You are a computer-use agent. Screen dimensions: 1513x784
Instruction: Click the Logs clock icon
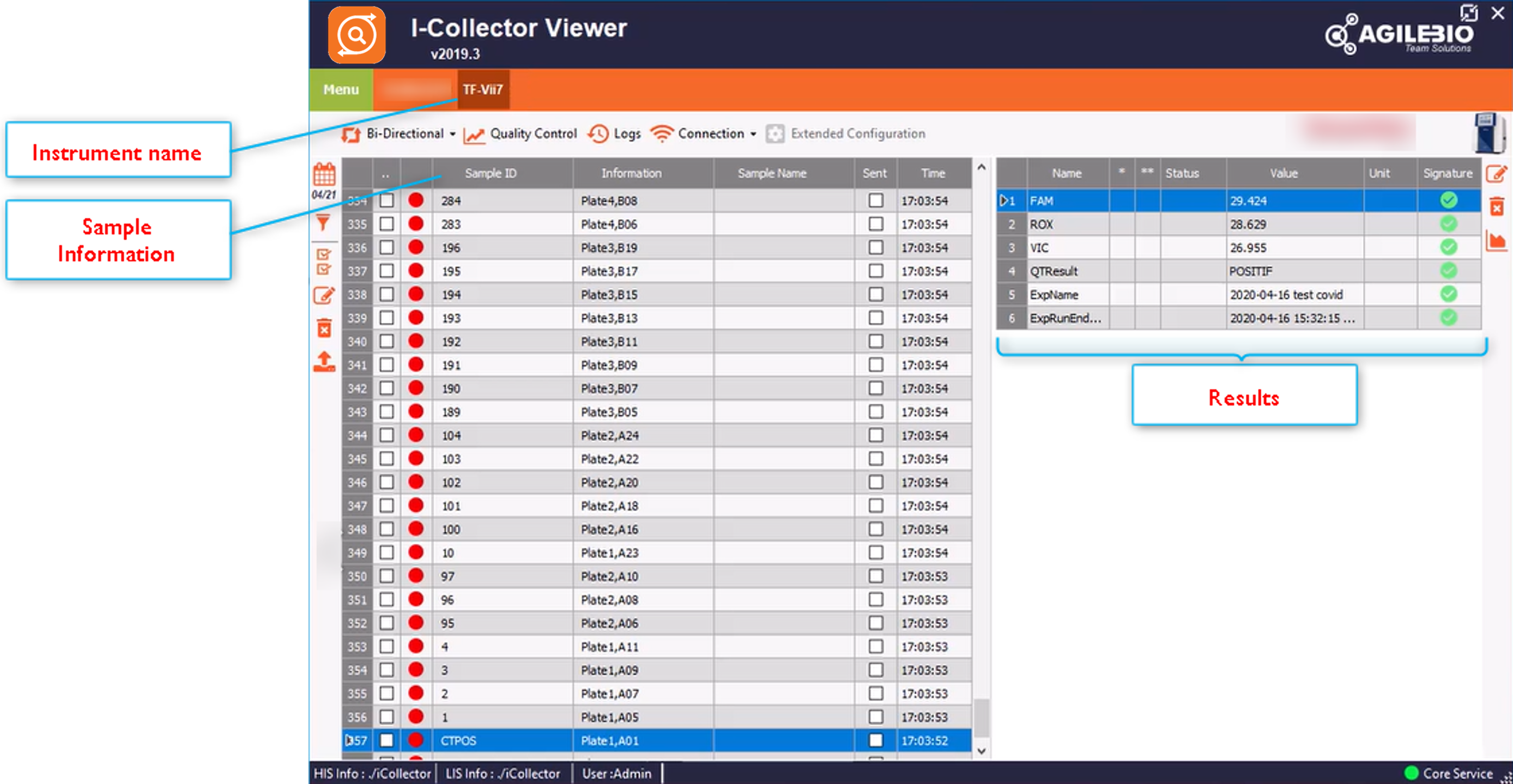pos(598,134)
